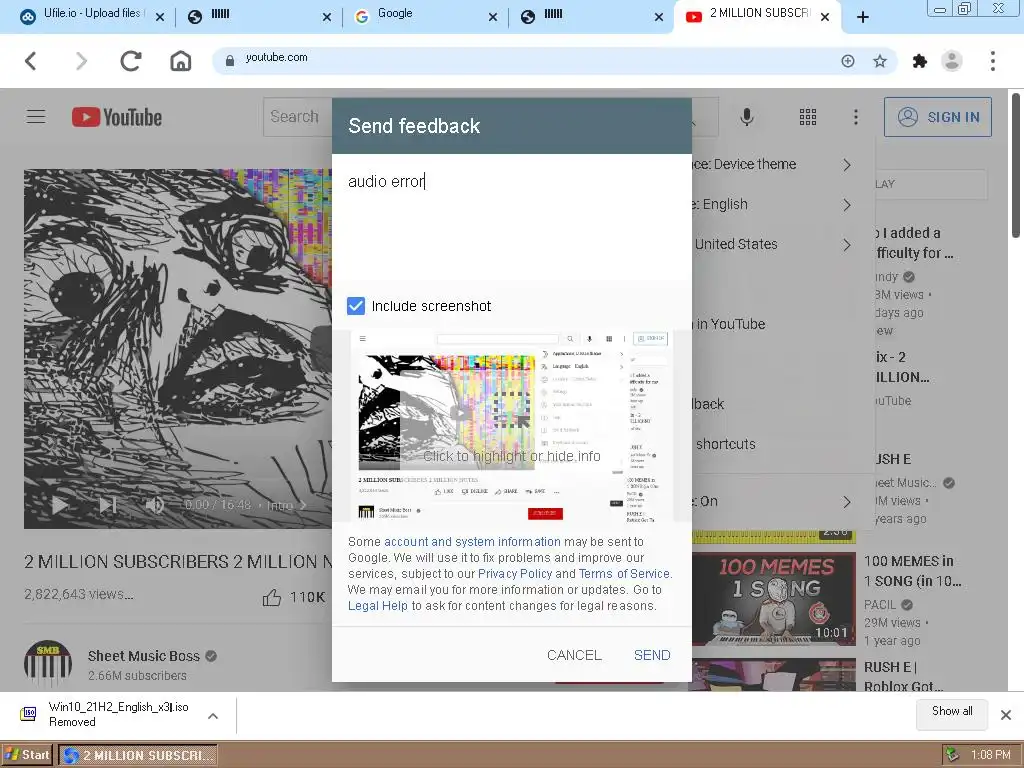The width and height of the screenshot is (1024, 768).
Task: Expand the Intro chapter chevron in player
Action: point(303,505)
